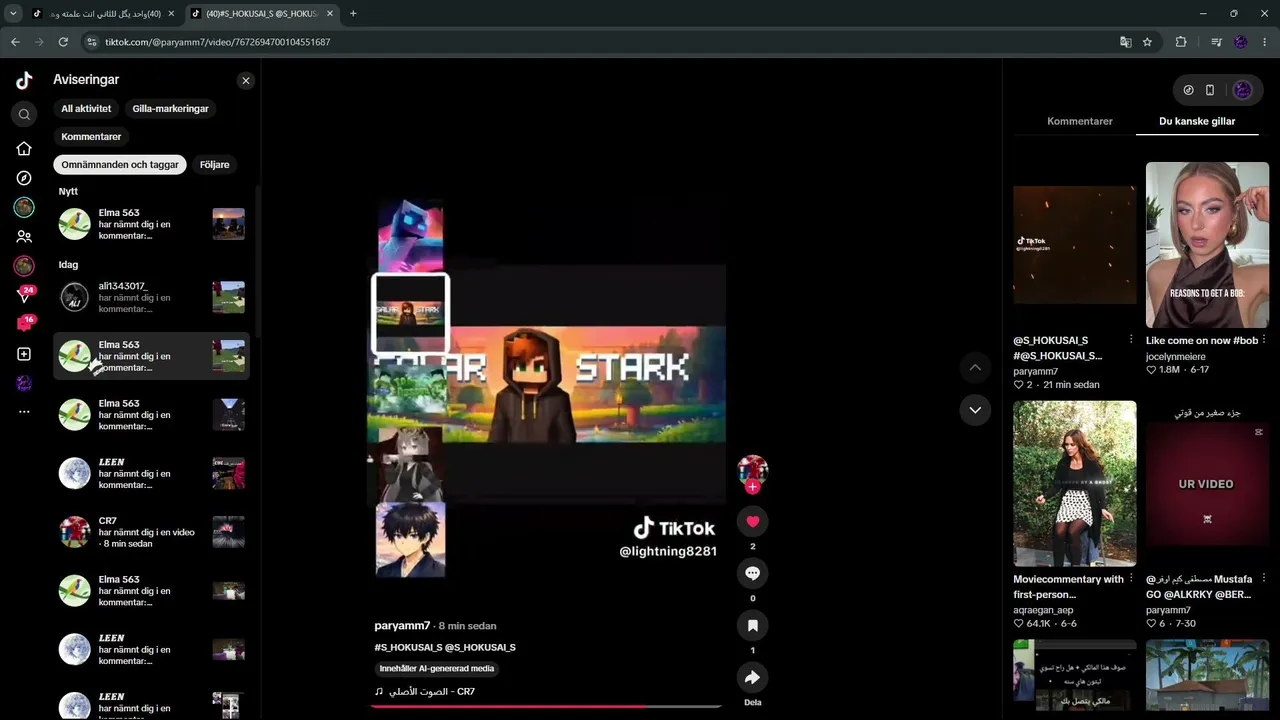Viewport: 1280px width, 720px height.
Task: Switch to the Kommentarer tab in right panel
Action: [1080, 121]
